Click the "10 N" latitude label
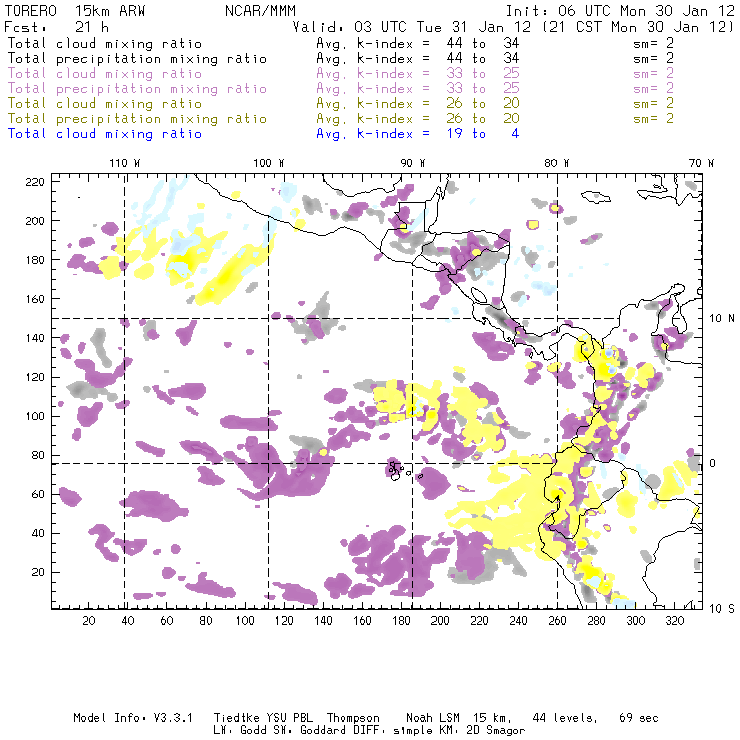 pos(722,319)
